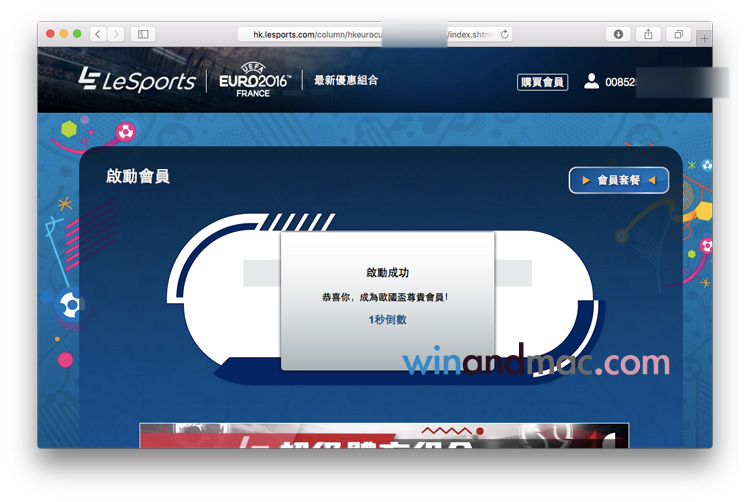Maximize the Safari window green button
The image size is (750, 502).
[x=77, y=34]
